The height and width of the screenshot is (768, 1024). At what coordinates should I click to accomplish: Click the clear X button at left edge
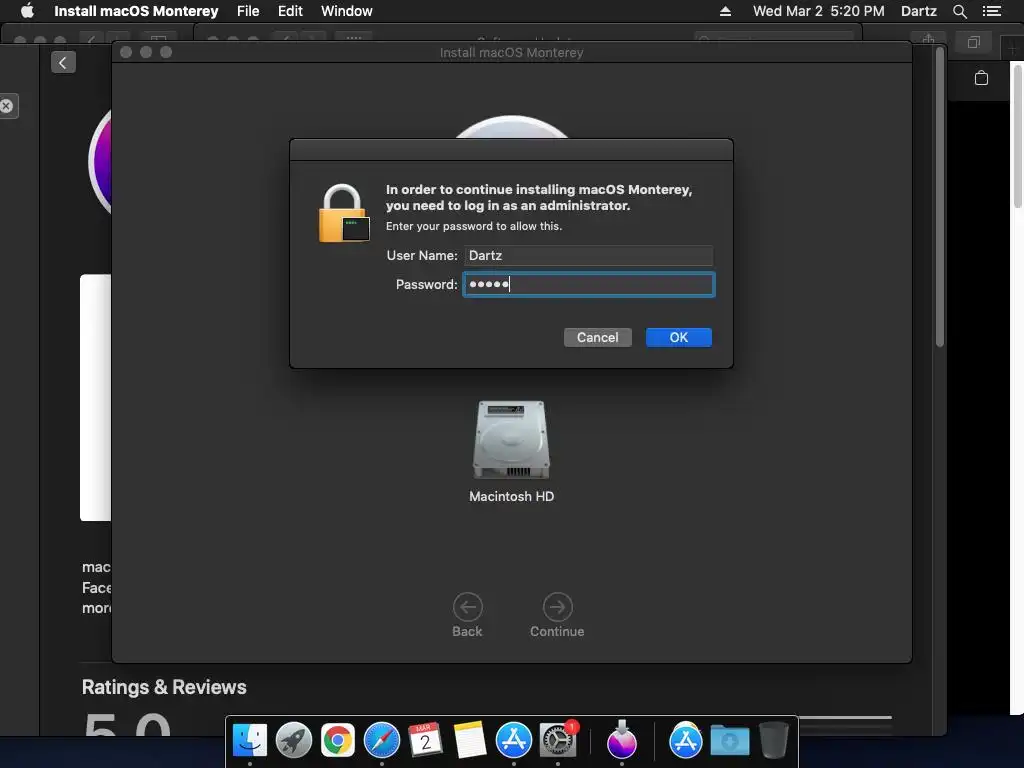tap(7, 106)
